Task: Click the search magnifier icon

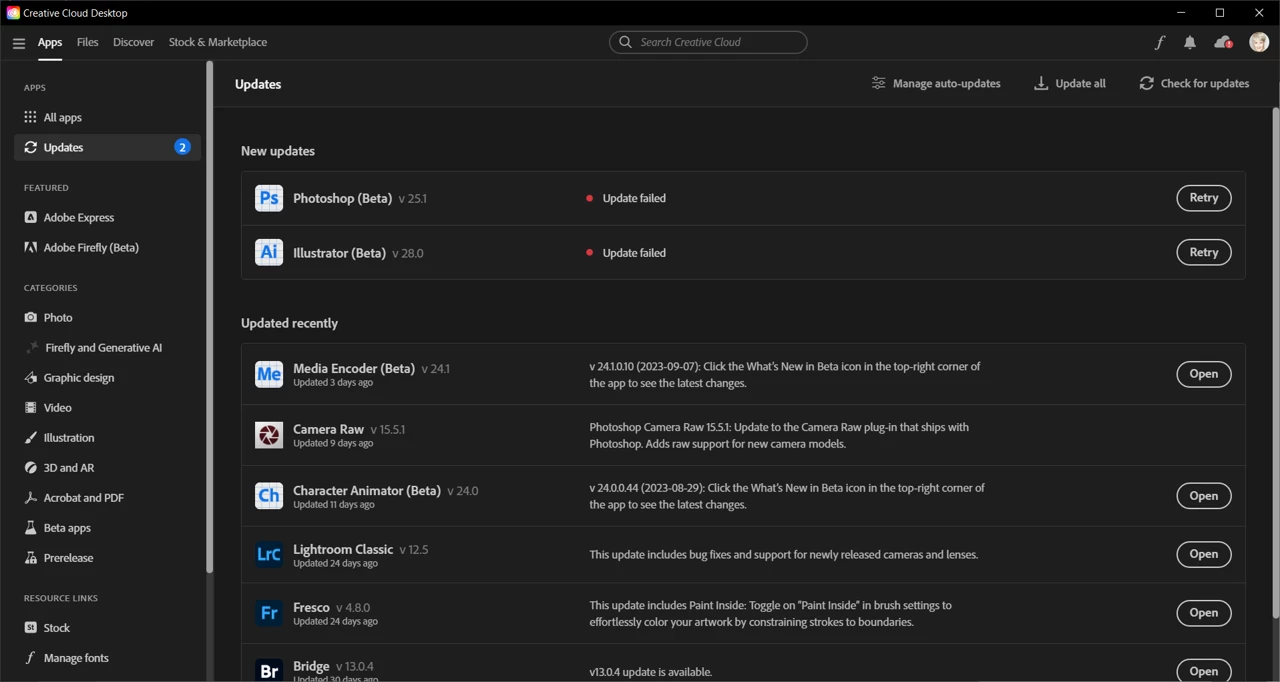Action: 626,42
